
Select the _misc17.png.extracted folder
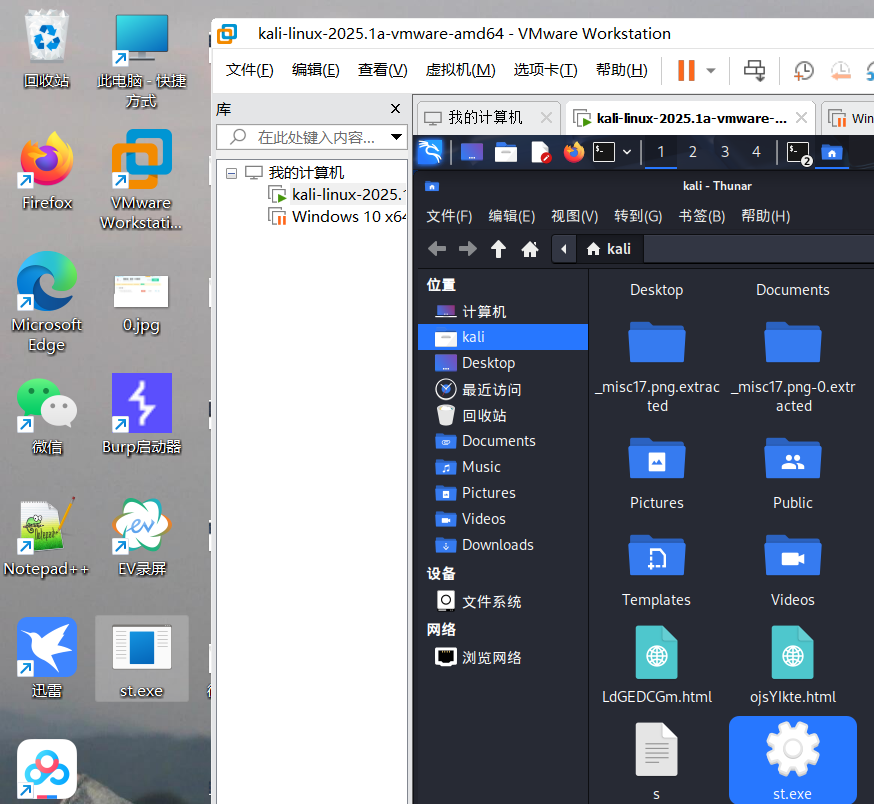pos(657,366)
